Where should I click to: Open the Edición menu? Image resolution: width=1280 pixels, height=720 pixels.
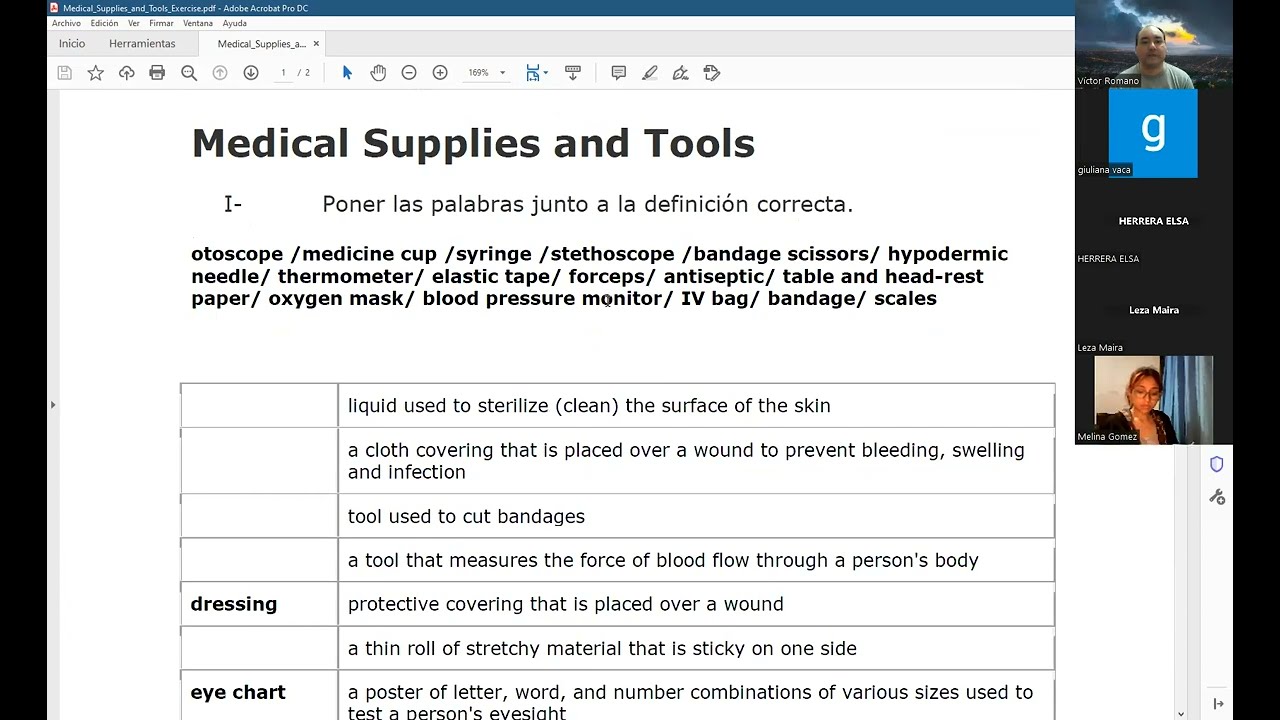[x=104, y=23]
